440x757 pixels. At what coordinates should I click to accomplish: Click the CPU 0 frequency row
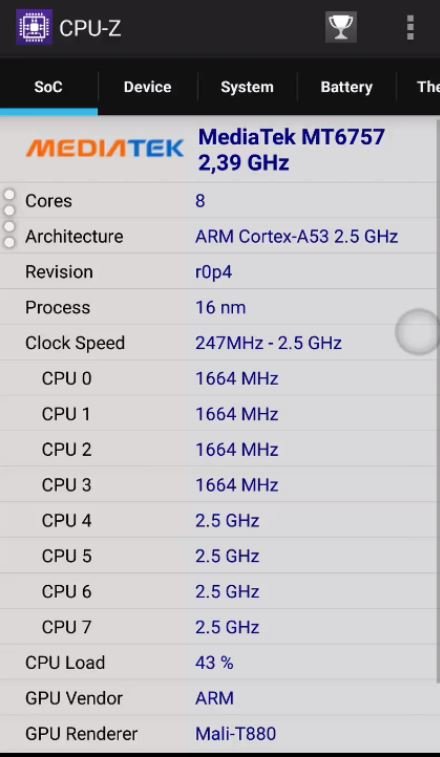[217, 378]
